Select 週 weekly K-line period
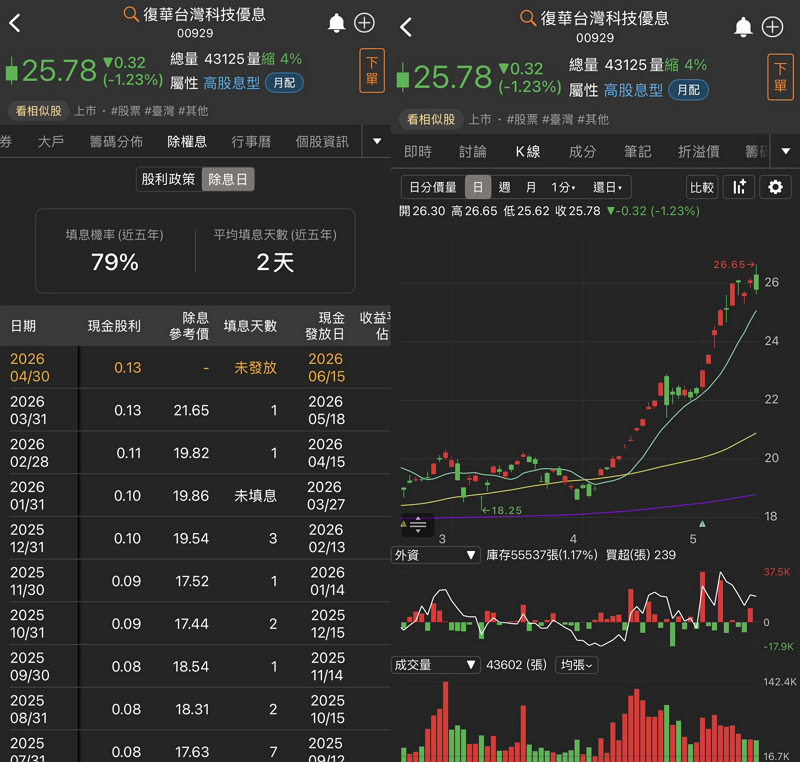 tap(504, 187)
